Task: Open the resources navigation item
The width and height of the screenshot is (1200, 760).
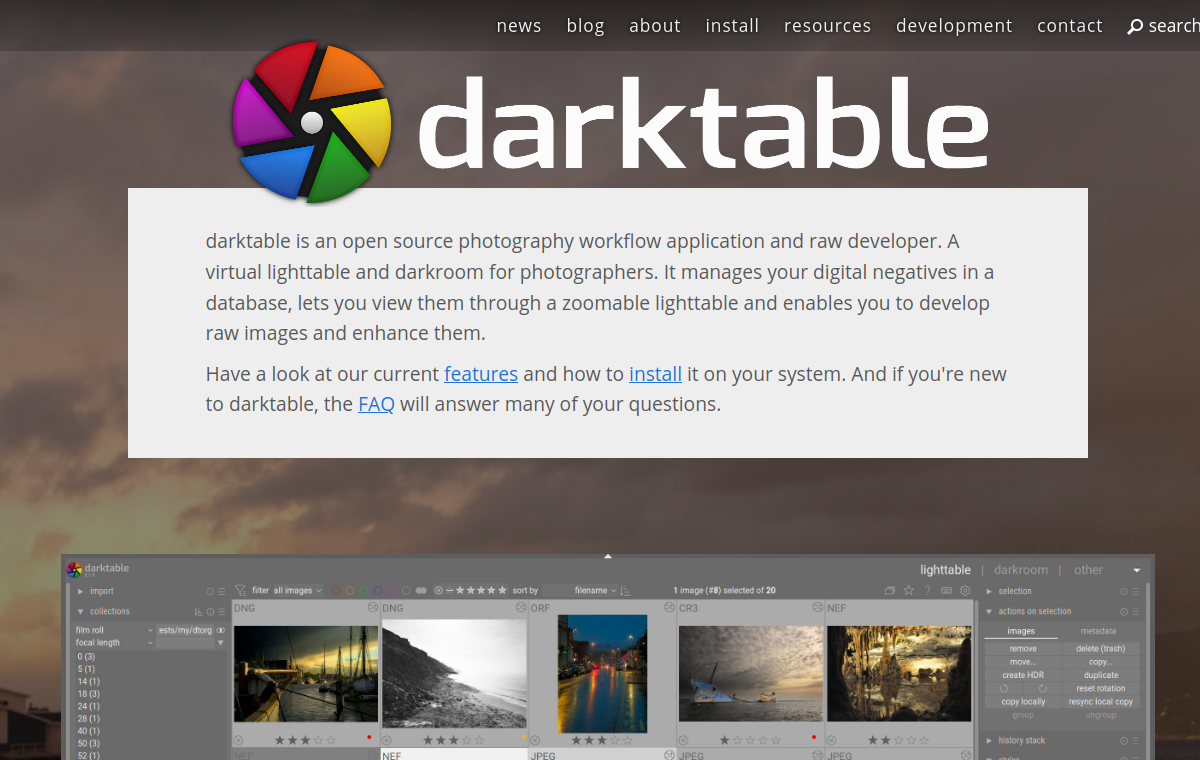Action: tap(827, 26)
